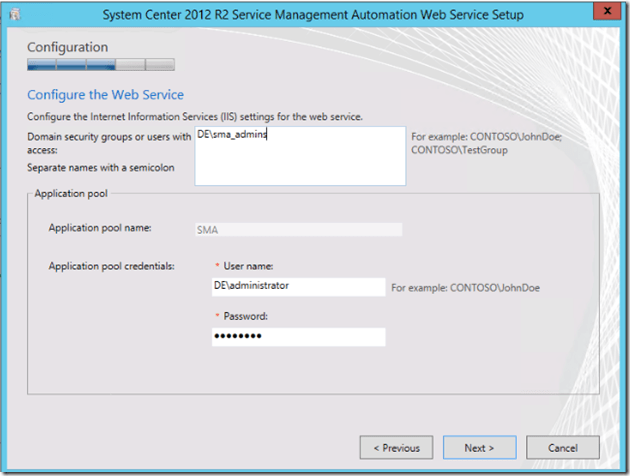Cancel the web service setup

tap(564, 447)
